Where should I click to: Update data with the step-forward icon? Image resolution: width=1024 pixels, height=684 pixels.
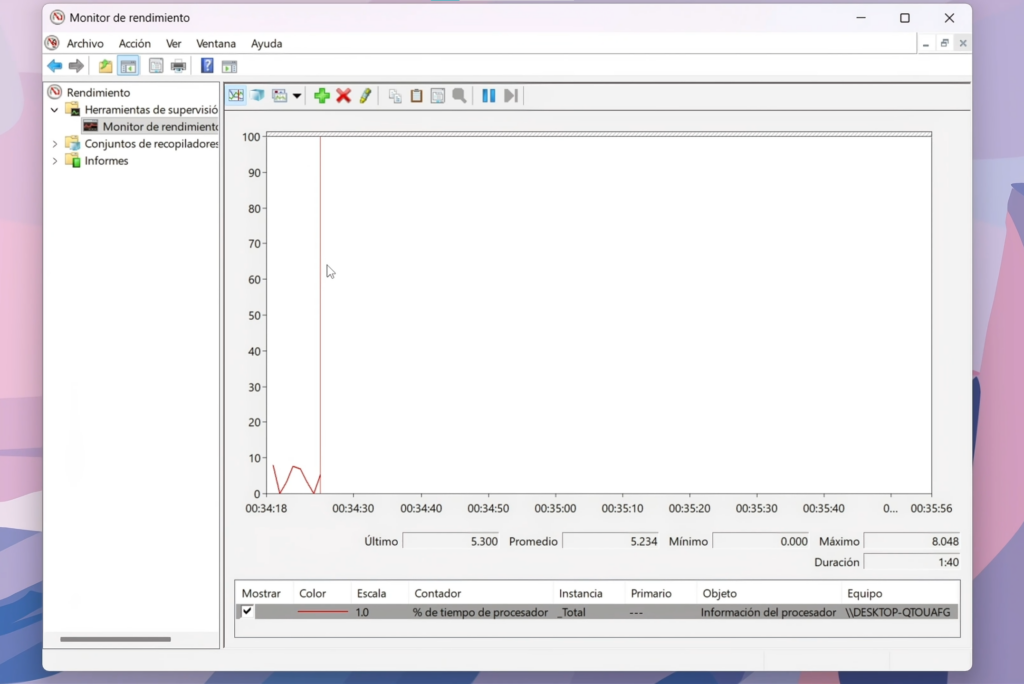511,95
